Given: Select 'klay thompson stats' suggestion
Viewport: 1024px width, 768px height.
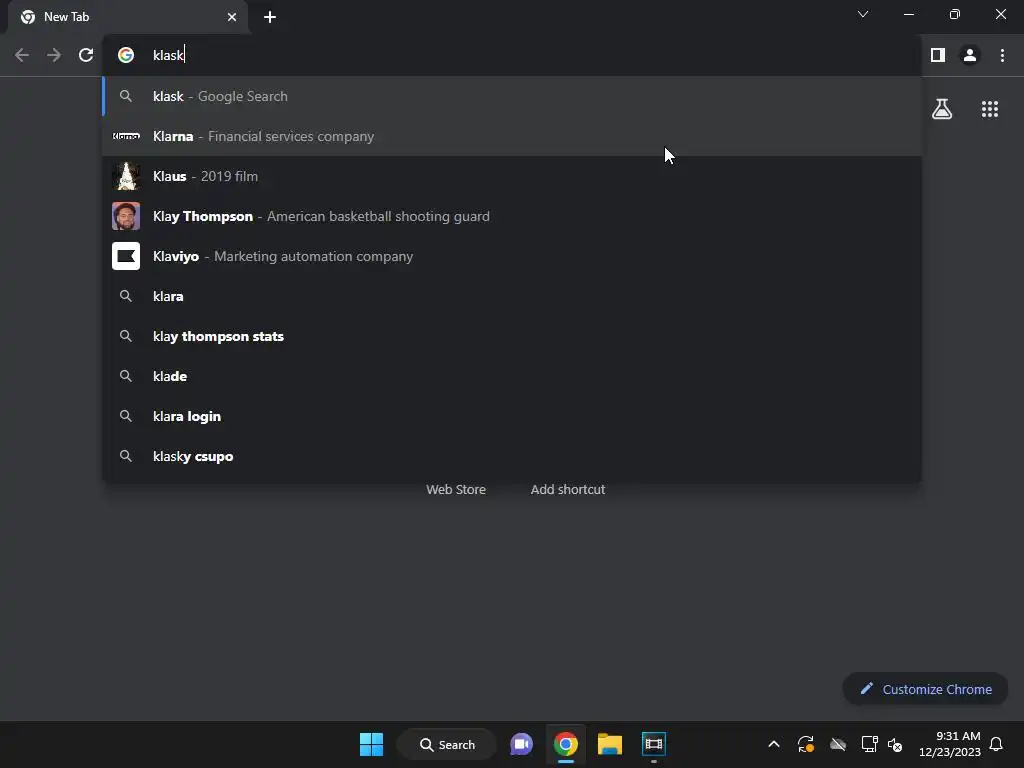Looking at the screenshot, I should [512, 336].
